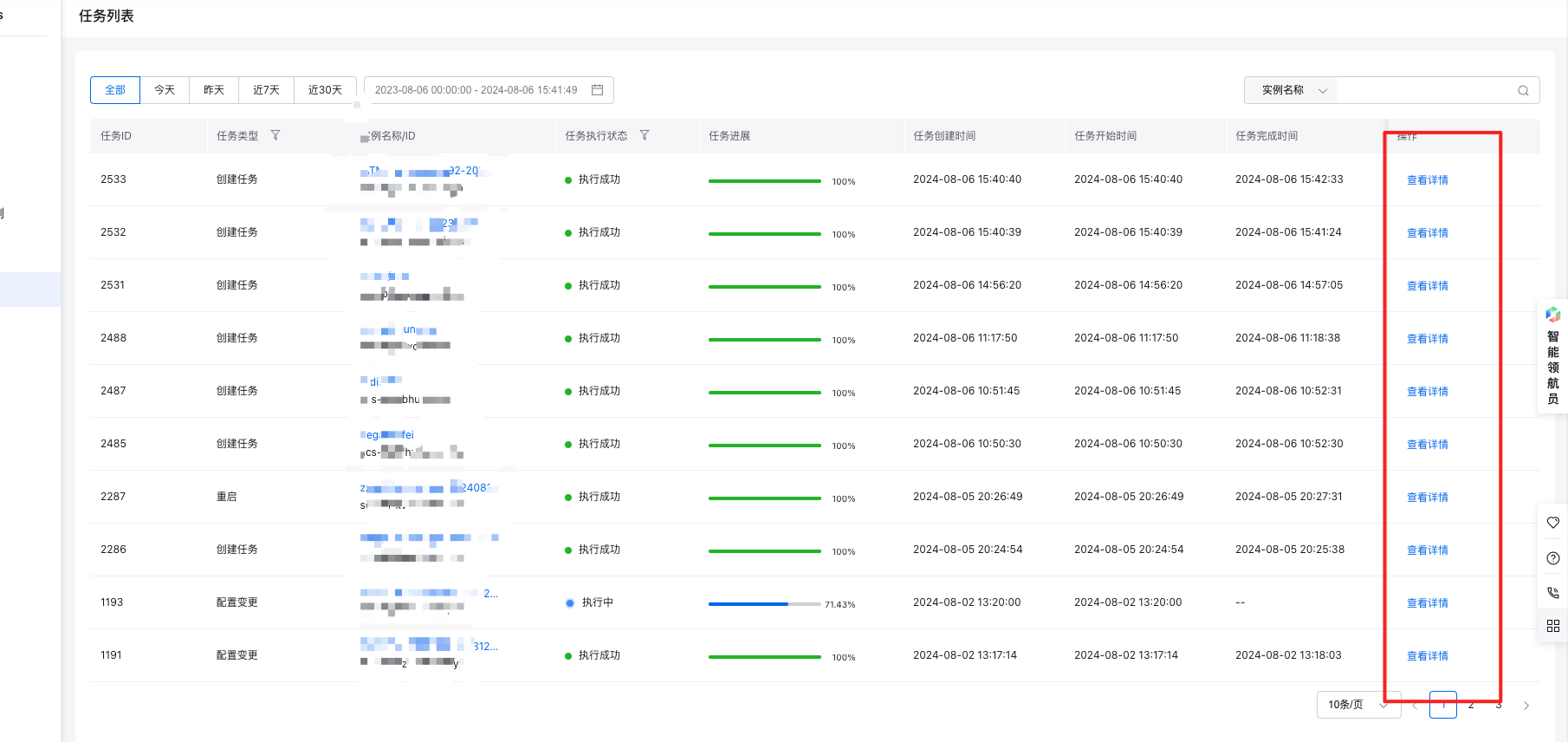This screenshot has width=1568, height=742.
Task: Click the 任务ID column header
Action: click(x=116, y=136)
